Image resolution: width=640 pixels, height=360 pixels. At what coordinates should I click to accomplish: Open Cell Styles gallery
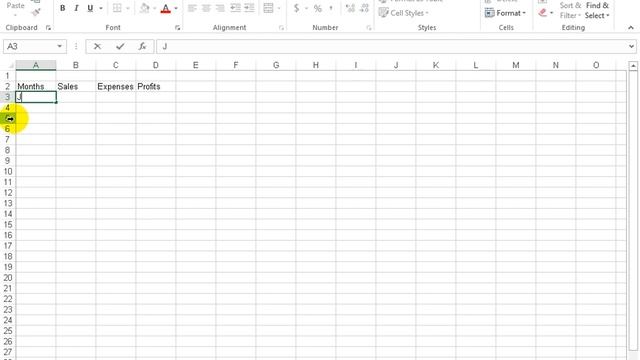pyautogui.click(x=404, y=13)
